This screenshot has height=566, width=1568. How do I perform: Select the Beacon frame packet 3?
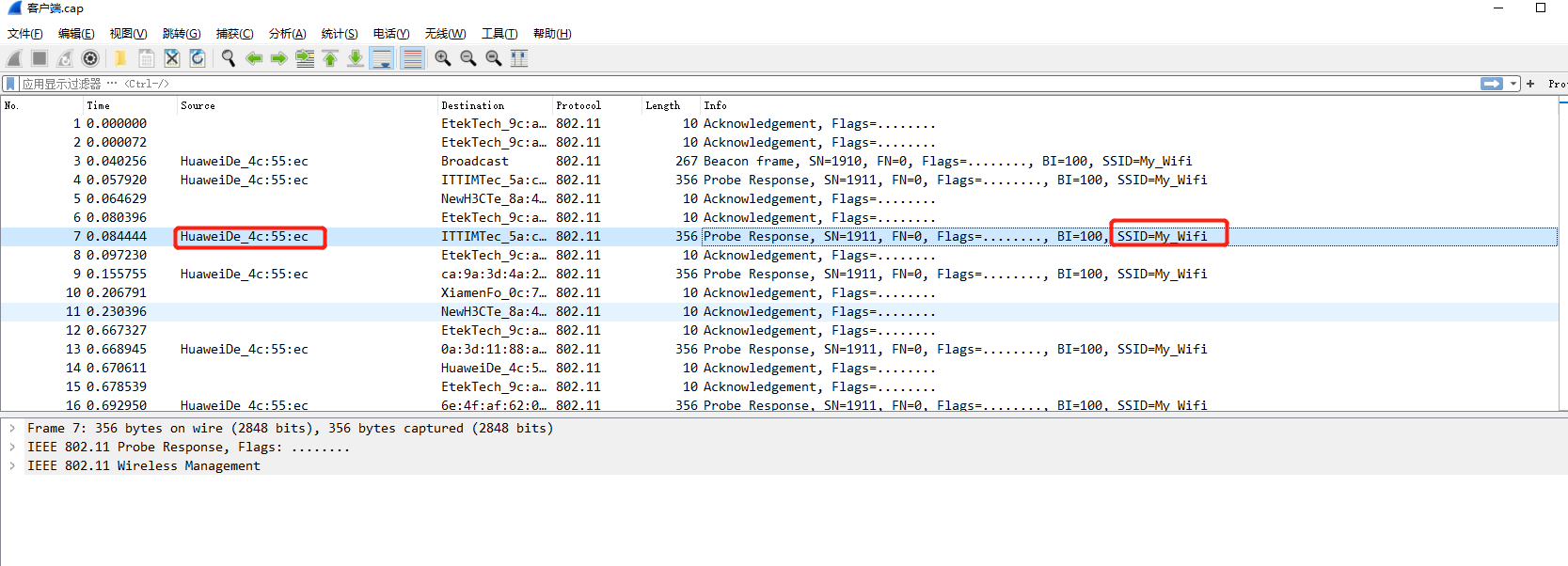tap(779, 162)
